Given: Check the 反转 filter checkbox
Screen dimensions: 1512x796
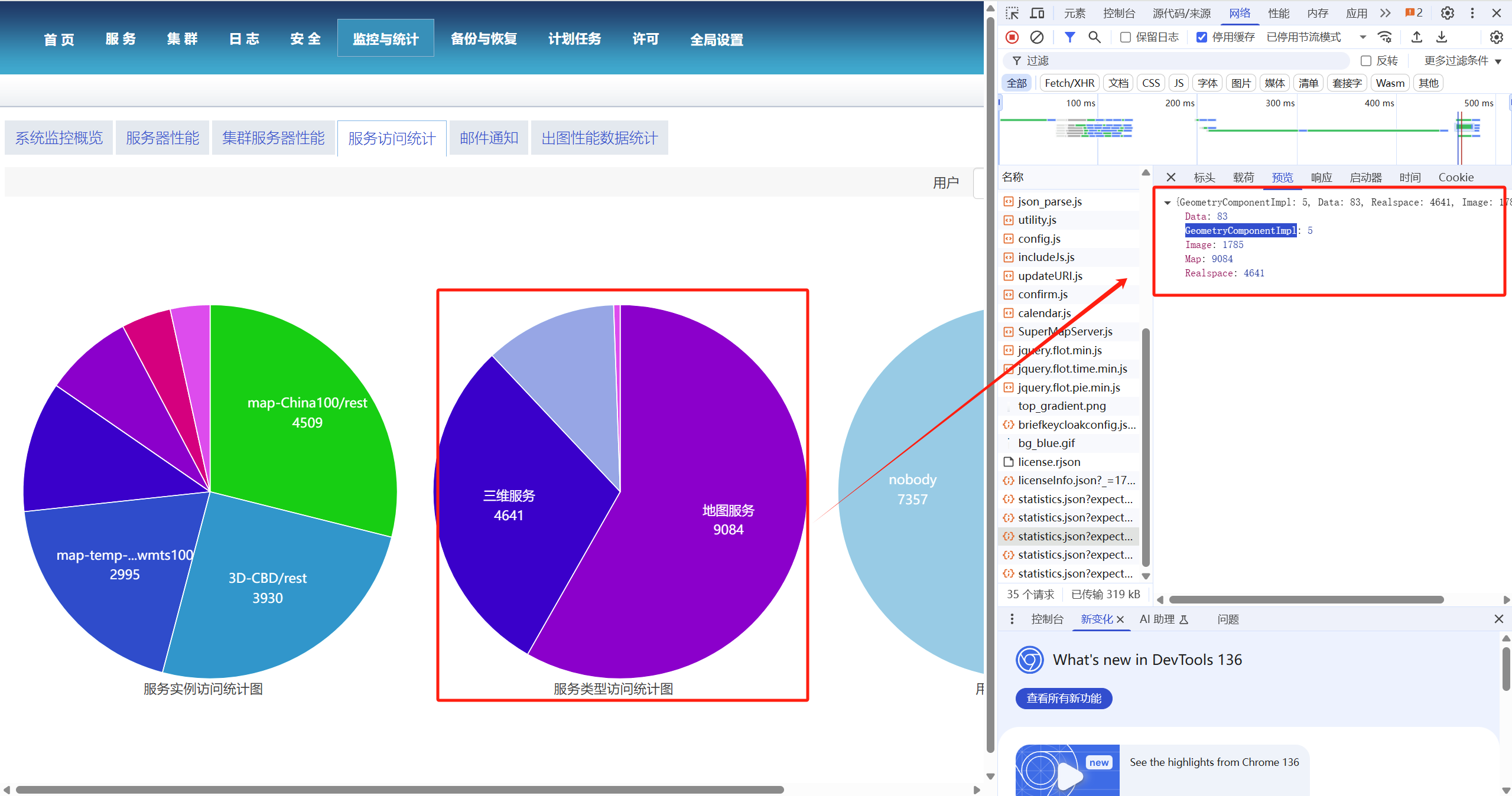Looking at the screenshot, I should 1366,61.
